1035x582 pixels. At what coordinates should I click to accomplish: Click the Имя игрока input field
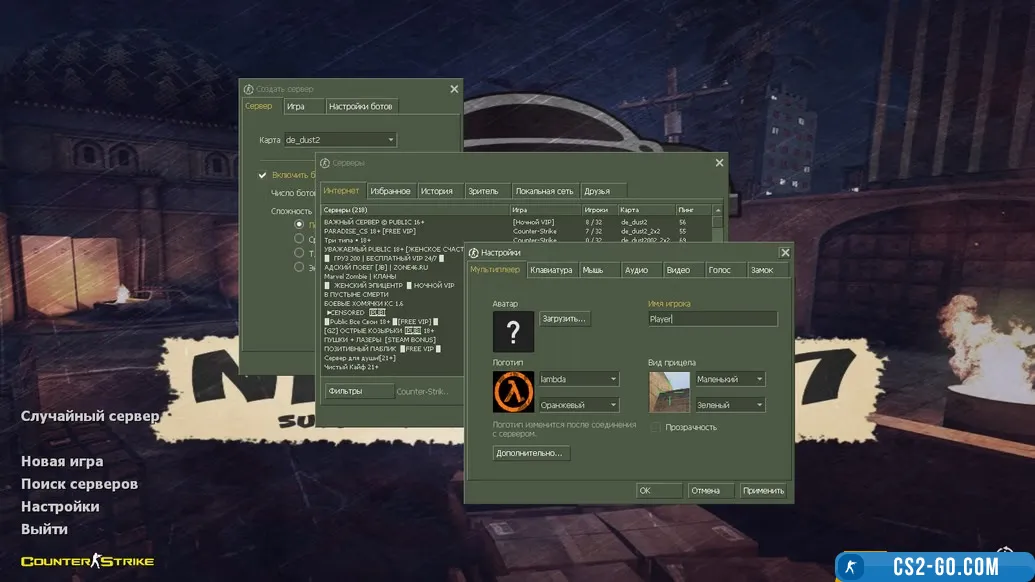coord(712,319)
